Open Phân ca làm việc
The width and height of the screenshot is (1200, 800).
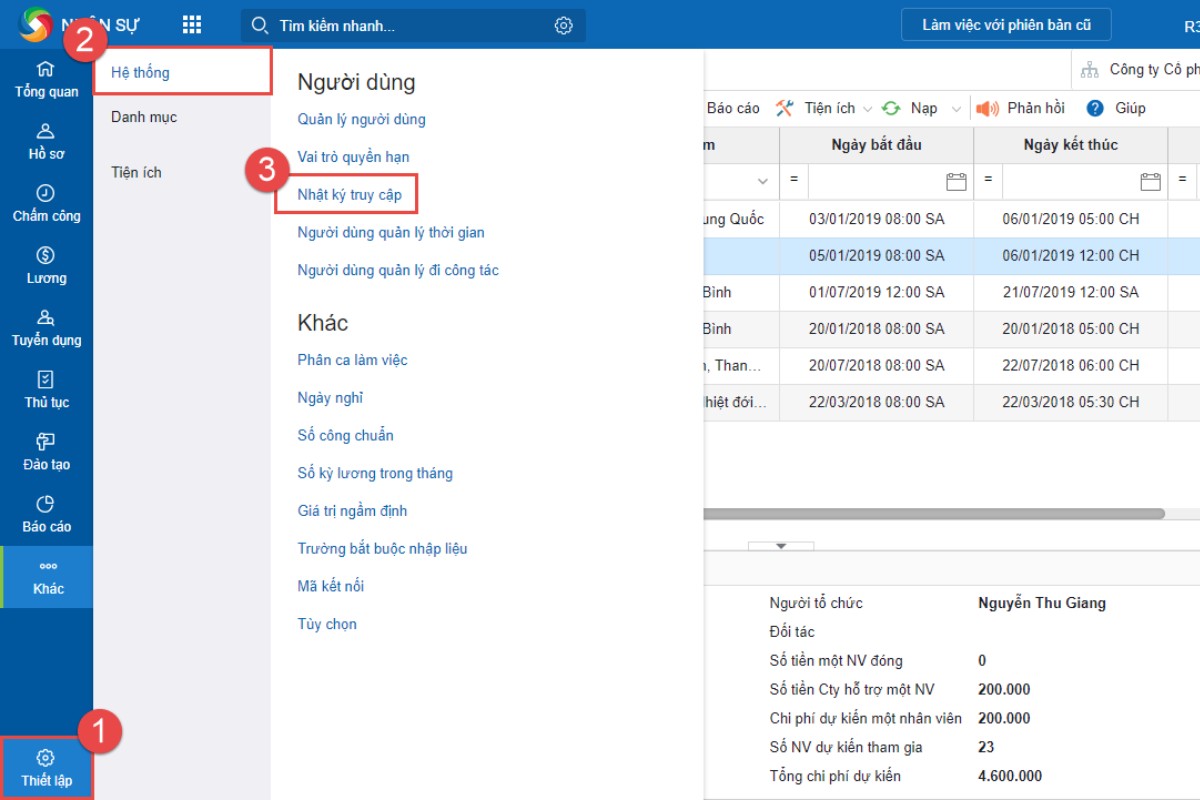pyautogui.click(x=352, y=360)
